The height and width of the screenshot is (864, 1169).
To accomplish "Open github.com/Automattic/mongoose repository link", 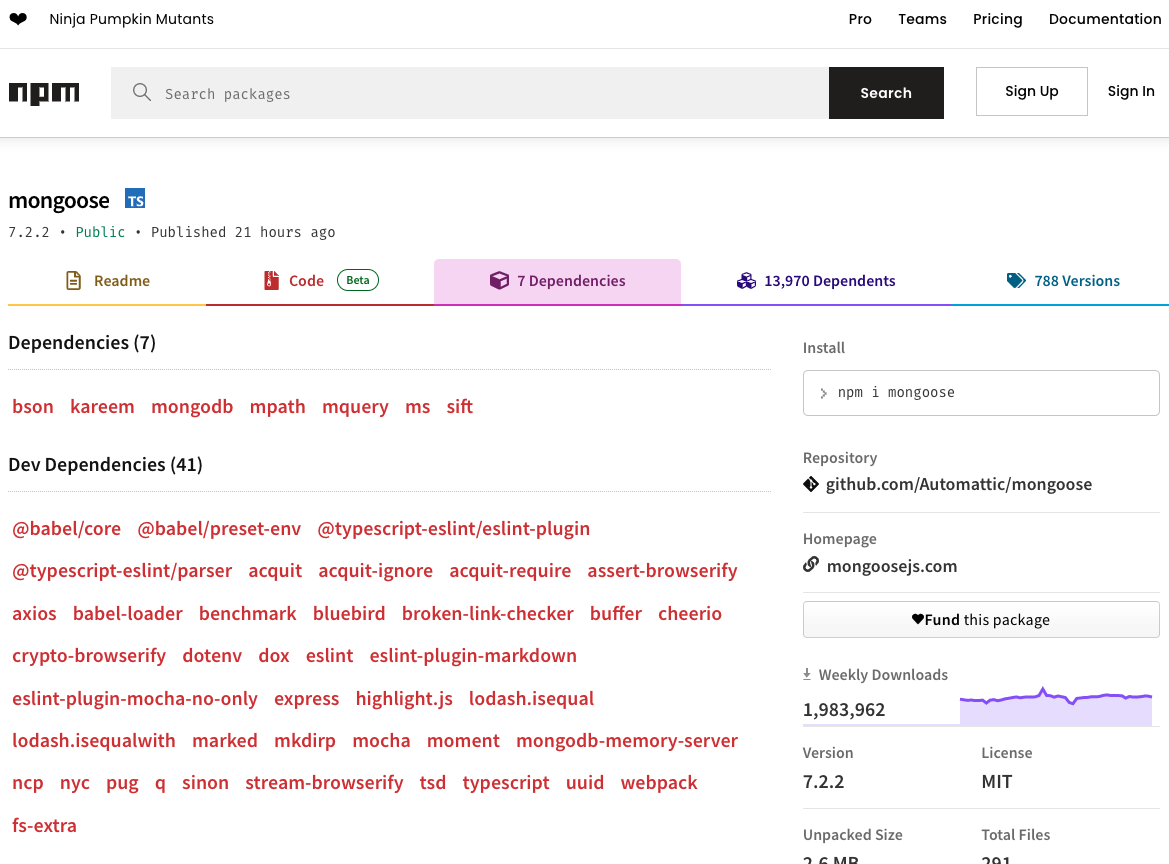I will pos(958,485).
